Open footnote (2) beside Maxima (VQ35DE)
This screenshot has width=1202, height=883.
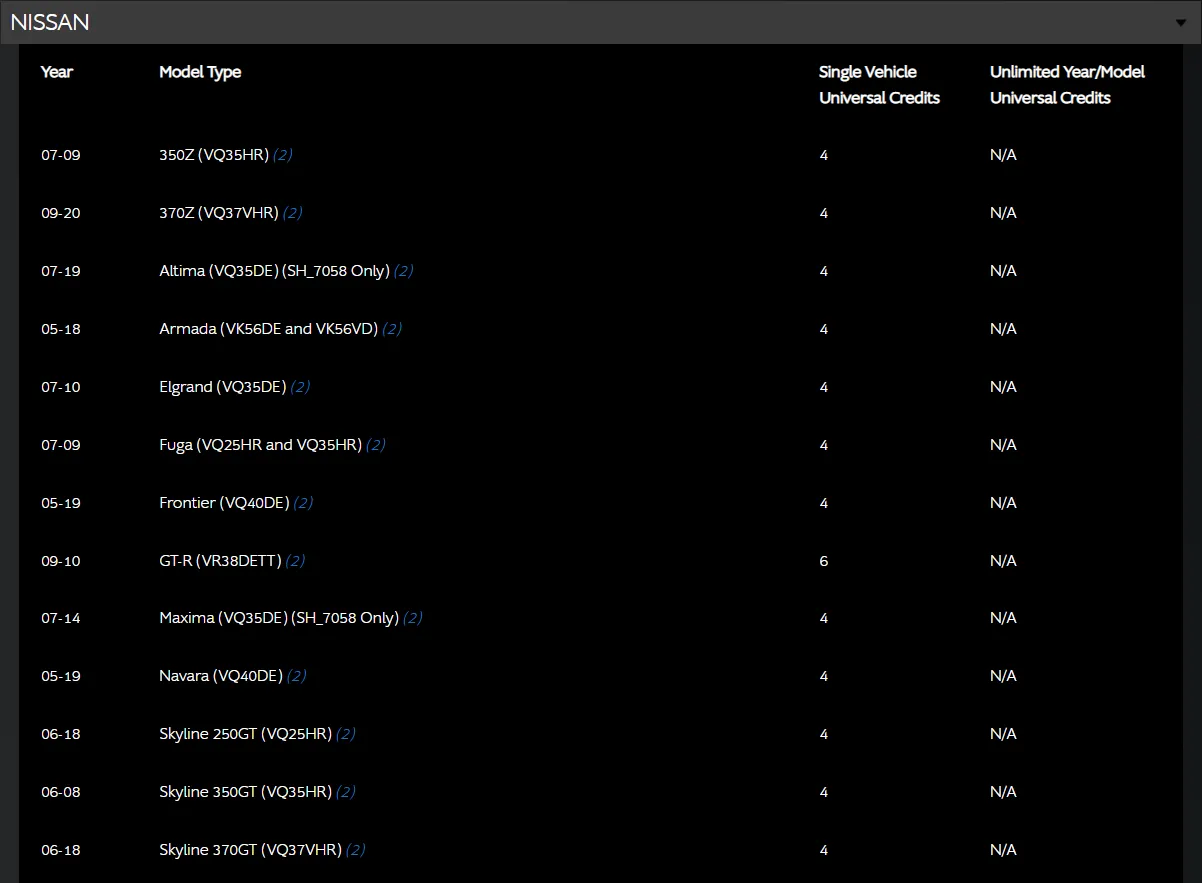(x=412, y=618)
